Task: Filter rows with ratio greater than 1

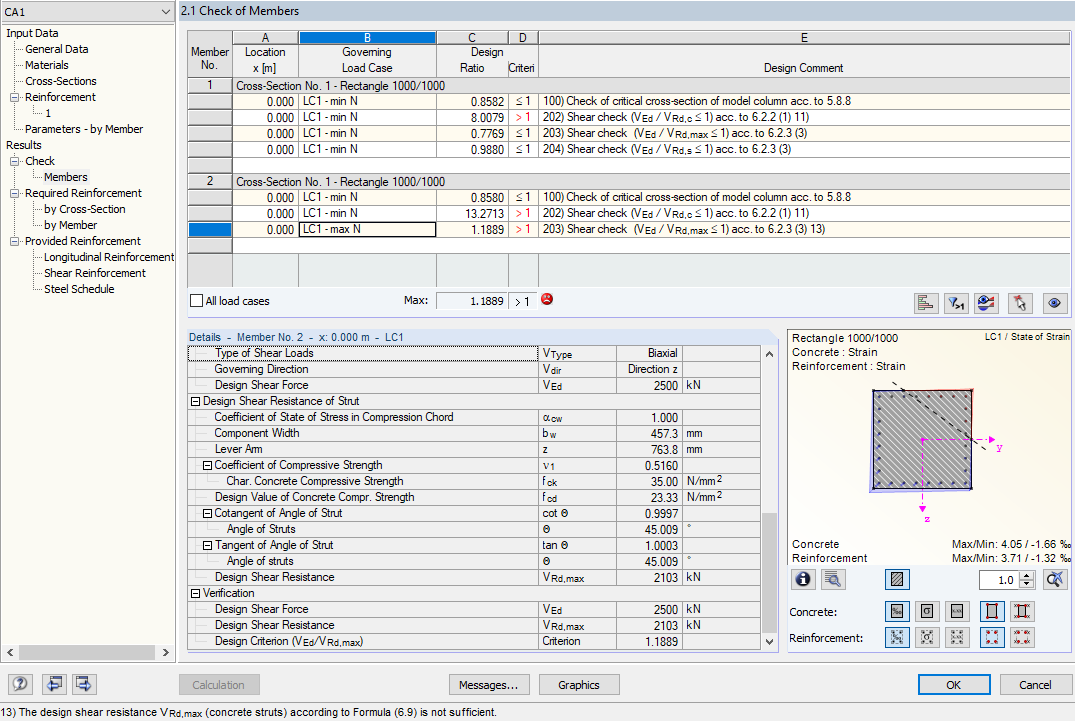Action: 956,303
